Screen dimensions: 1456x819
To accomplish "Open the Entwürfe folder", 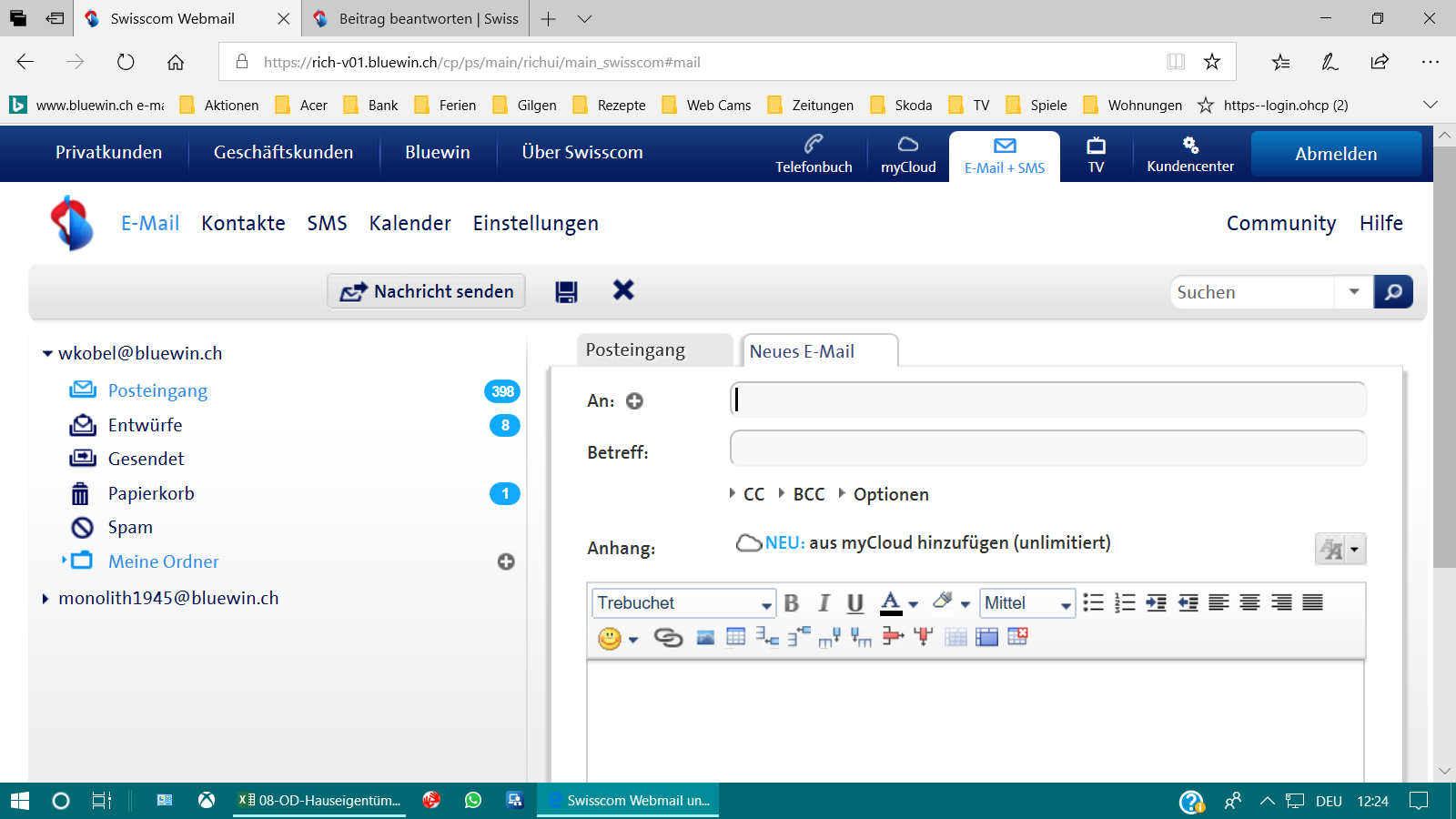I will [x=146, y=426].
